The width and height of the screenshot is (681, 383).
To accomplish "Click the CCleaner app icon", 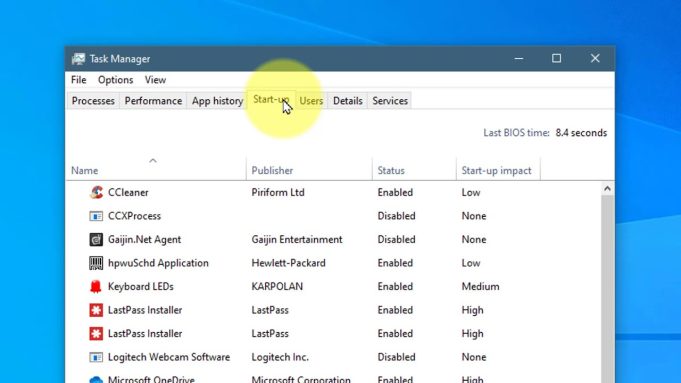I will 96,192.
